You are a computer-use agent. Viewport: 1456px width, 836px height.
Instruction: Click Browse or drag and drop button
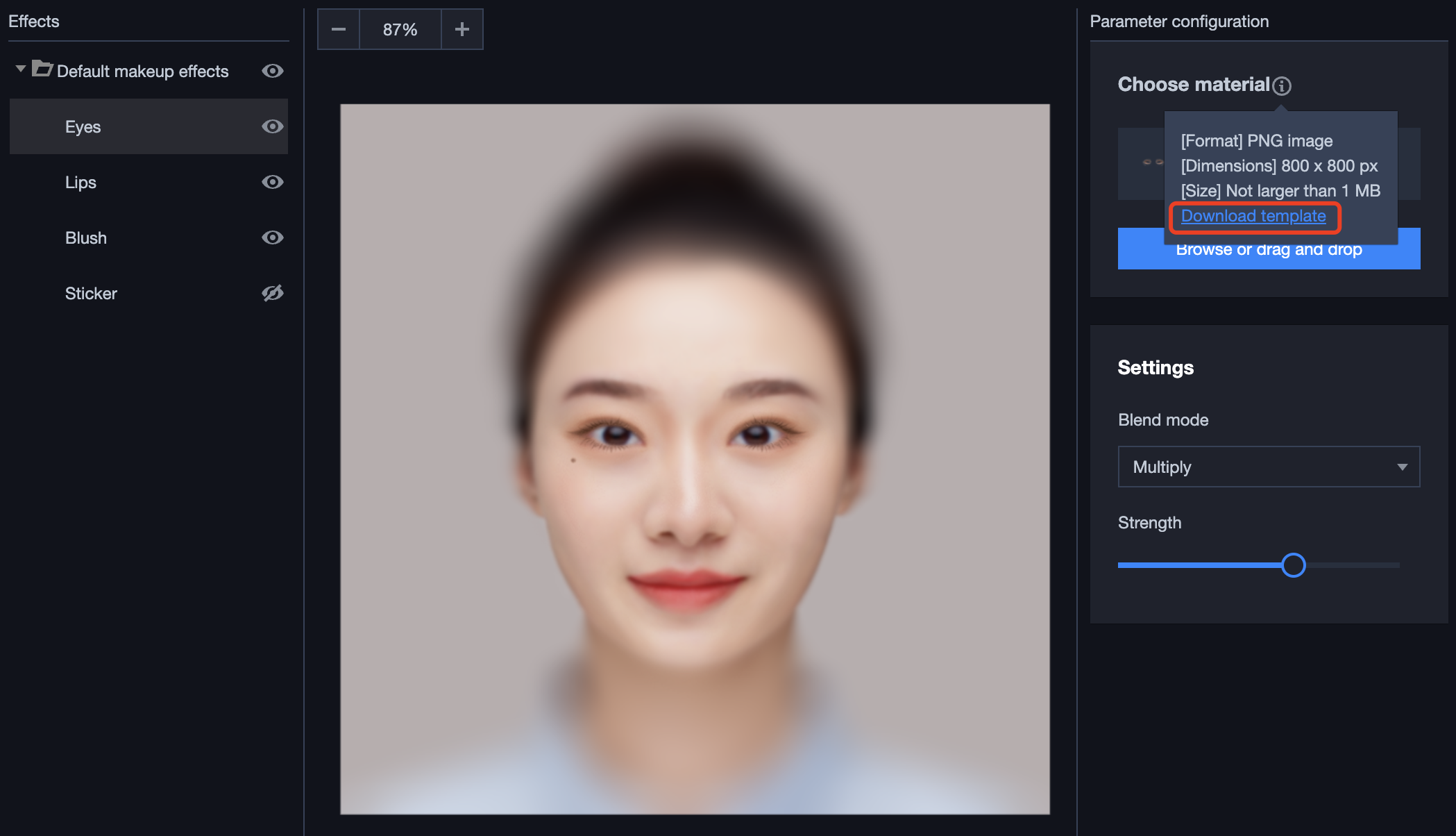click(1269, 256)
